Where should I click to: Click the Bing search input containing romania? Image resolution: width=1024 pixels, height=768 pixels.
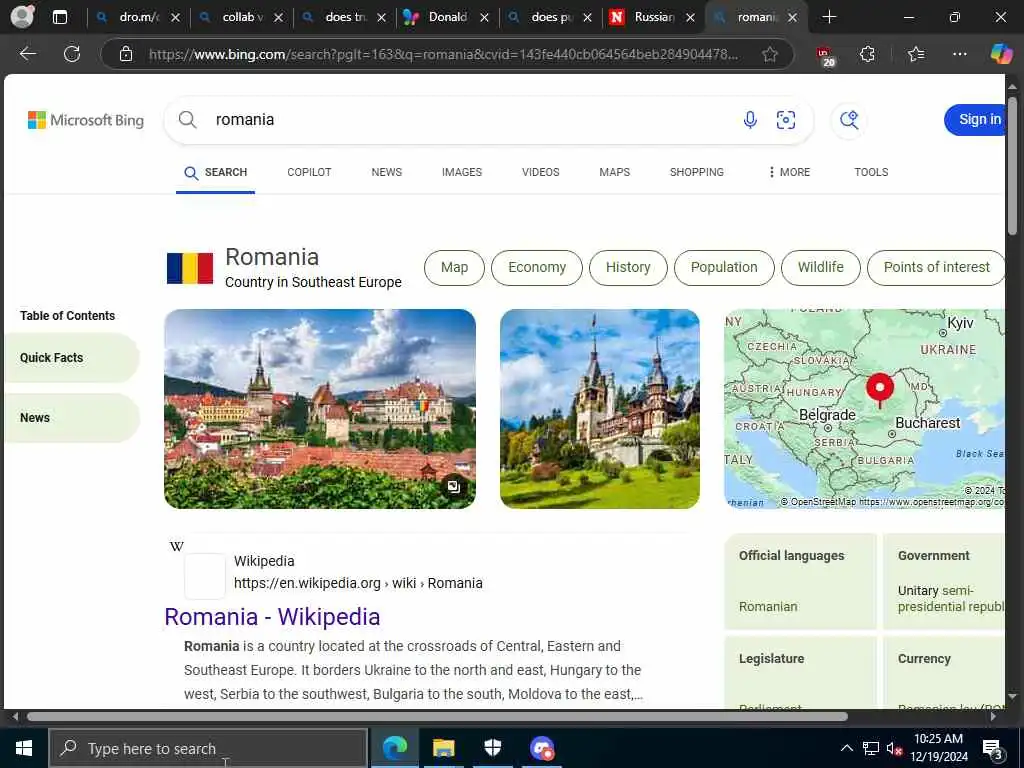click(x=470, y=120)
